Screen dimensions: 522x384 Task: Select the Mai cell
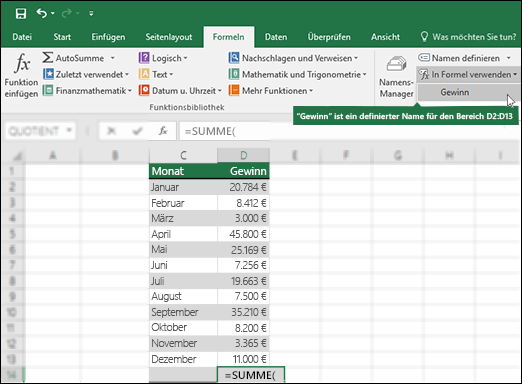pos(183,250)
